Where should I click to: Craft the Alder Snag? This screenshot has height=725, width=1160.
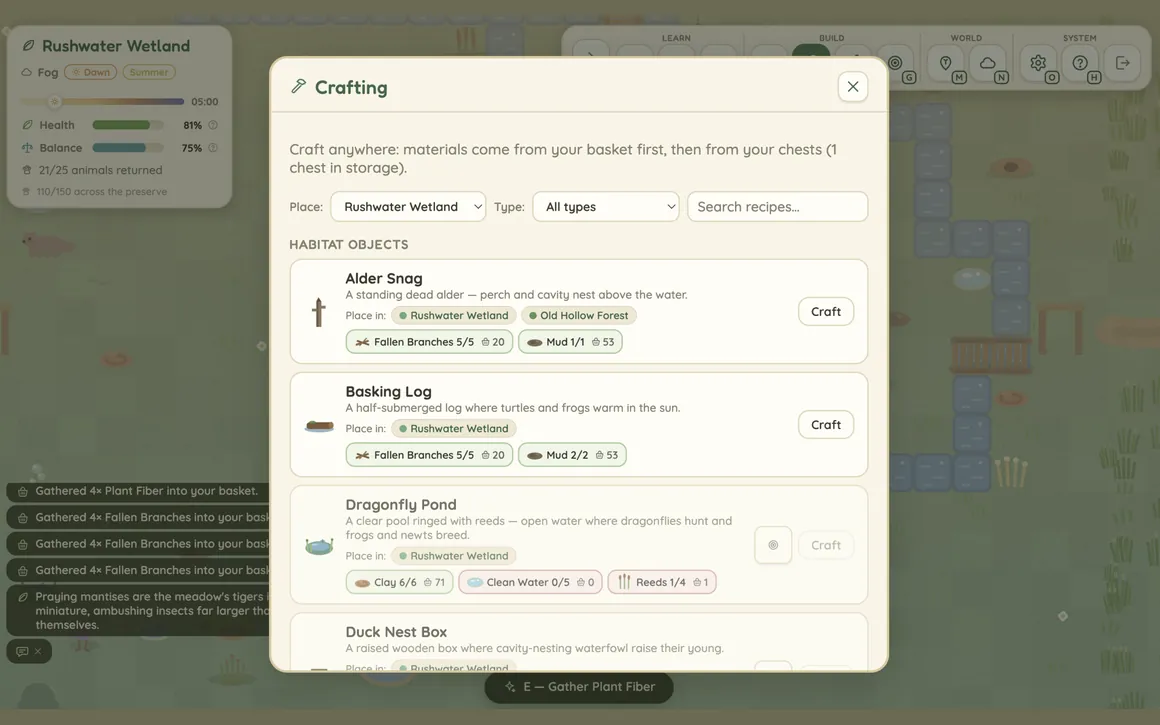click(x=826, y=311)
